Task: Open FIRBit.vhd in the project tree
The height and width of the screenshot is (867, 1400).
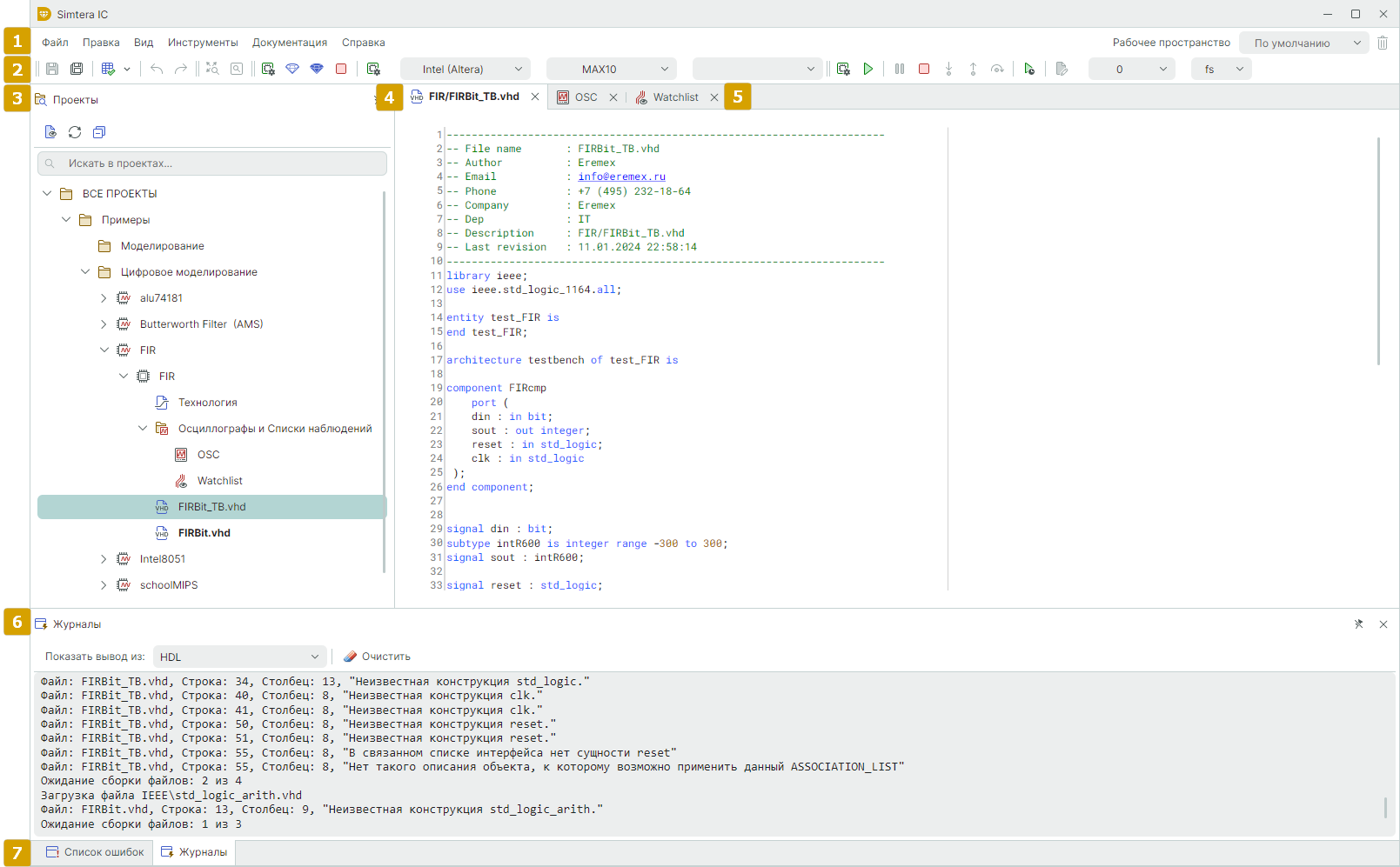Action: point(204,533)
